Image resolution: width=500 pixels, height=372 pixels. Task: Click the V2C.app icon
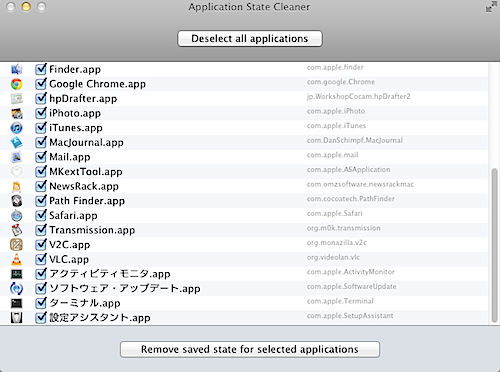pyautogui.click(x=16, y=245)
